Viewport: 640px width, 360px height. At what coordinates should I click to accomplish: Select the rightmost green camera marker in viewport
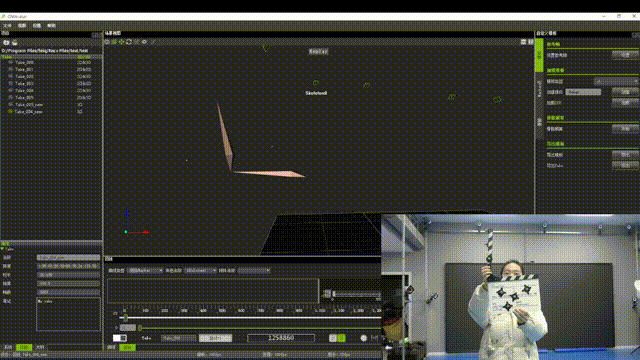[497, 99]
